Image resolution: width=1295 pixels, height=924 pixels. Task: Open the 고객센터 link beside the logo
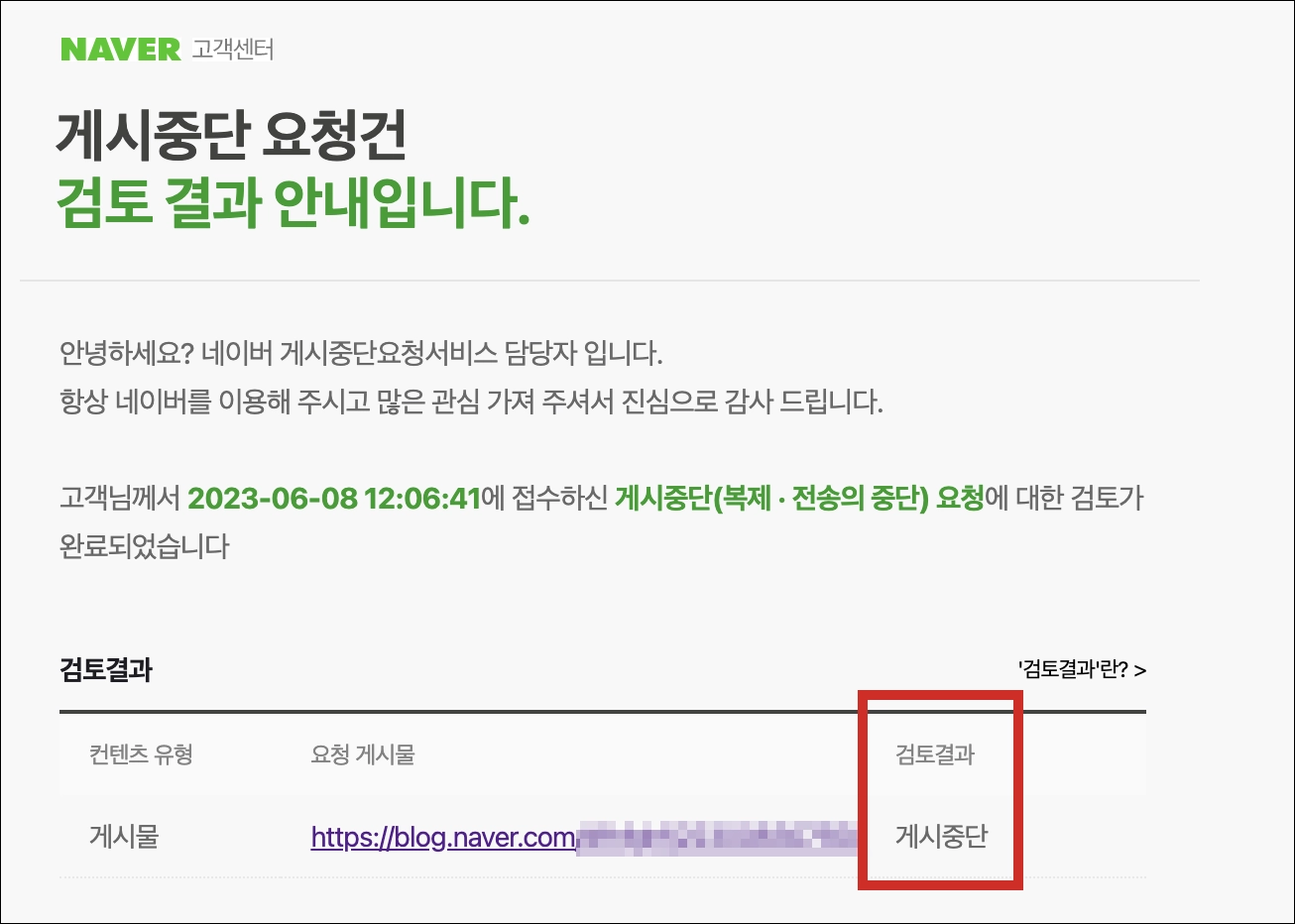coord(233,49)
